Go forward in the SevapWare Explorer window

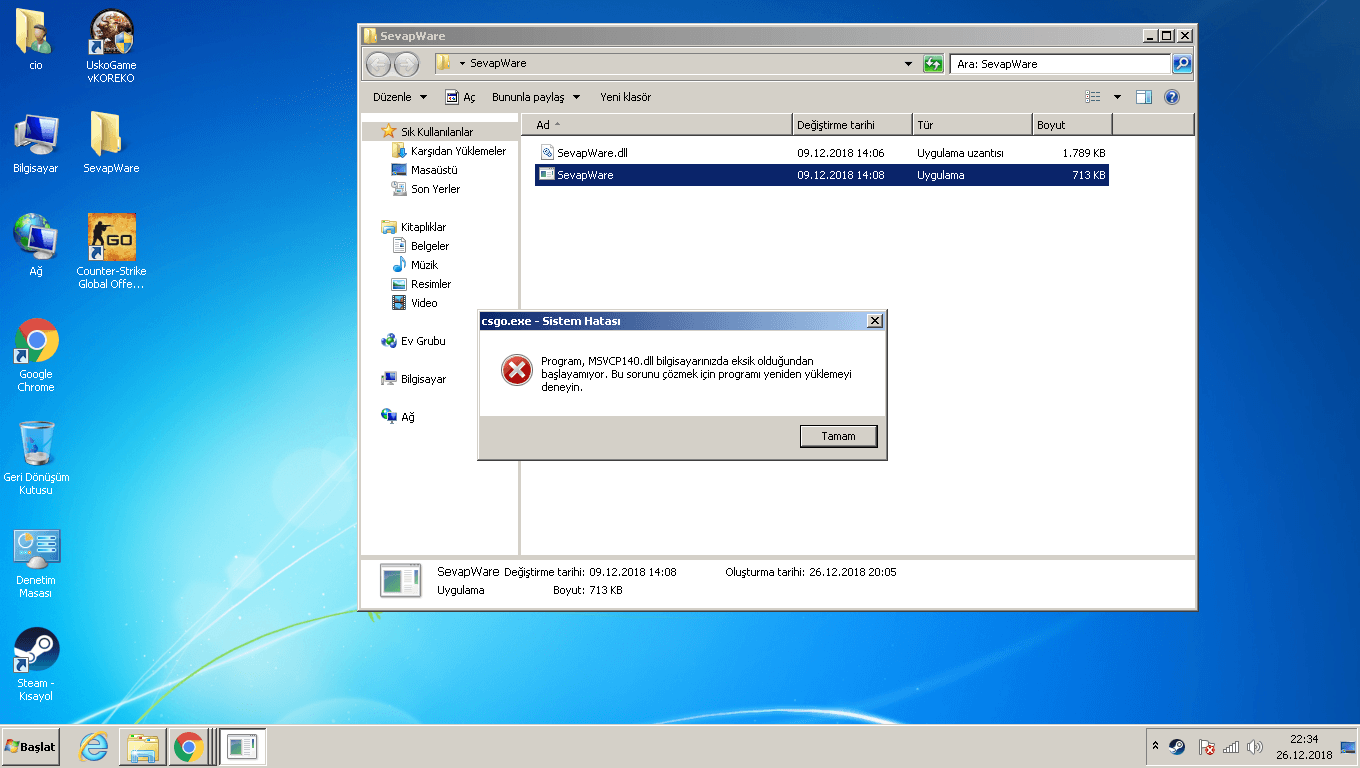point(407,64)
